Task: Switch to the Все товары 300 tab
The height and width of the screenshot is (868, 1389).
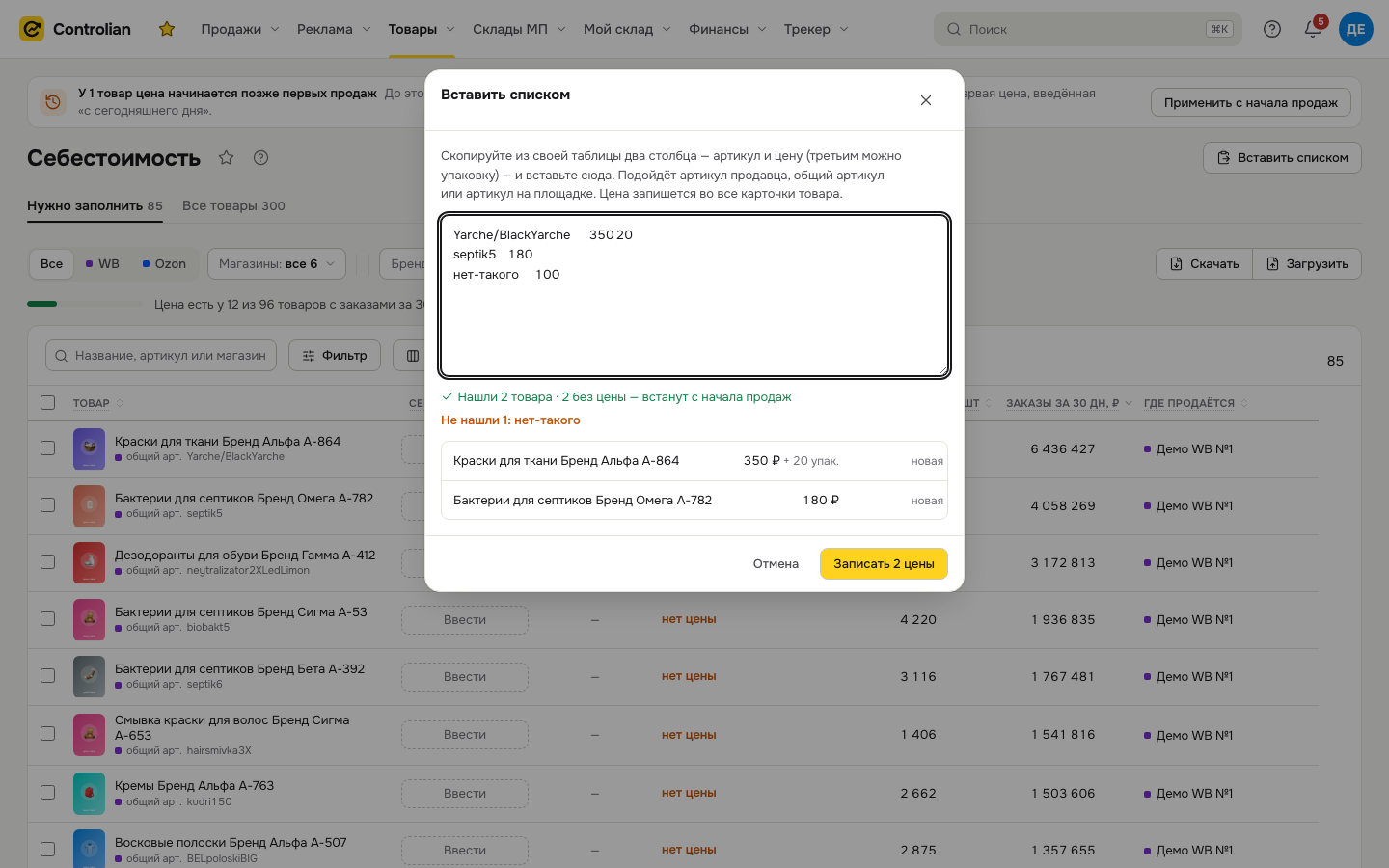Action: [x=233, y=205]
